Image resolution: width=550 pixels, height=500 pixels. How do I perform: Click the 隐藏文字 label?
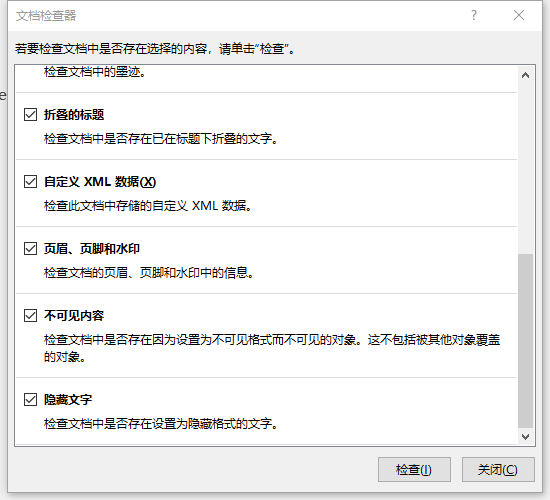click(x=68, y=400)
